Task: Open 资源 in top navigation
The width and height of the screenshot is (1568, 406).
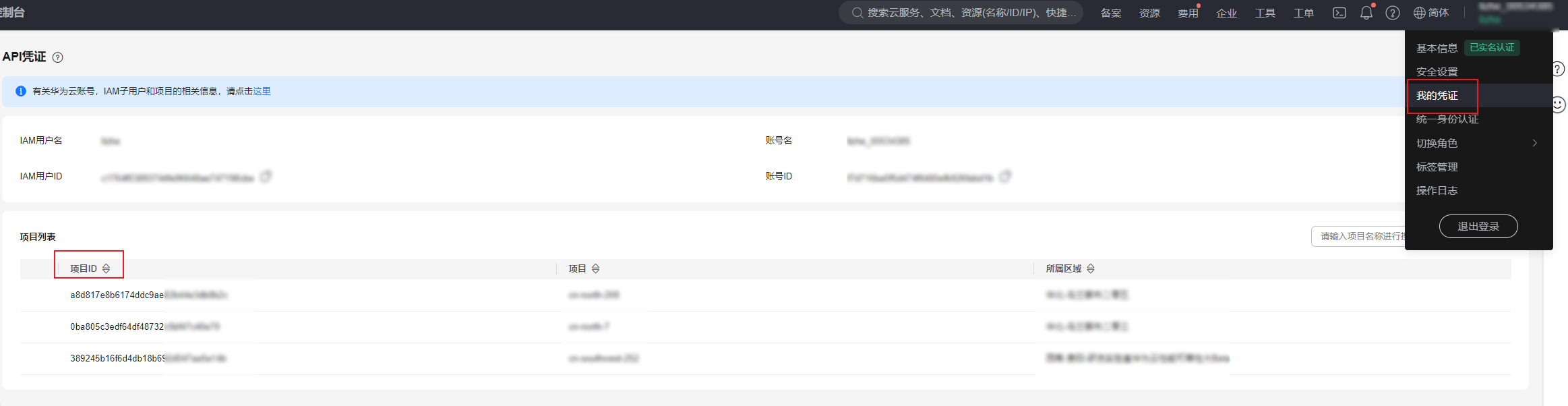Action: 1149,13
